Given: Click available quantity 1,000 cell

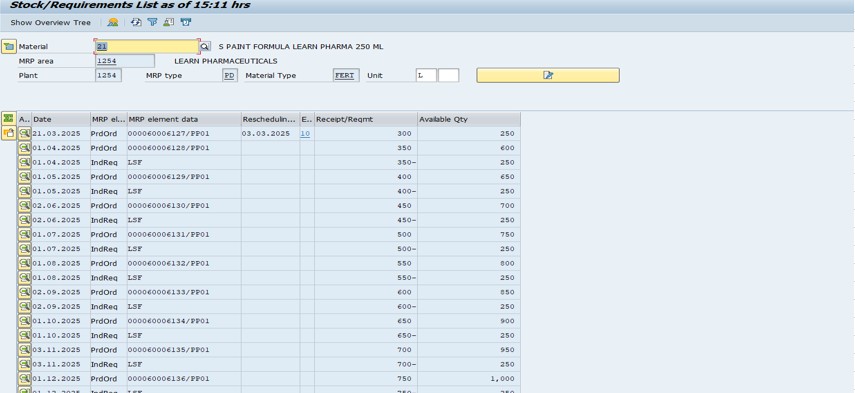Looking at the screenshot, I should [x=469, y=379].
